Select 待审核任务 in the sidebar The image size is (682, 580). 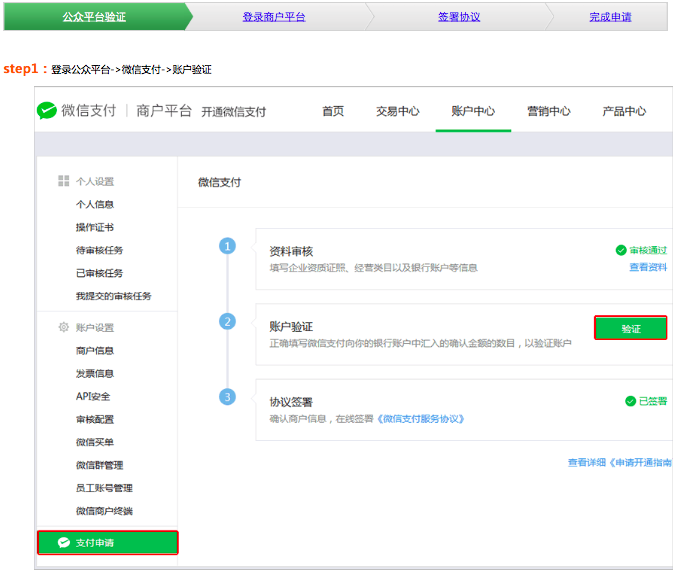(x=100, y=250)
